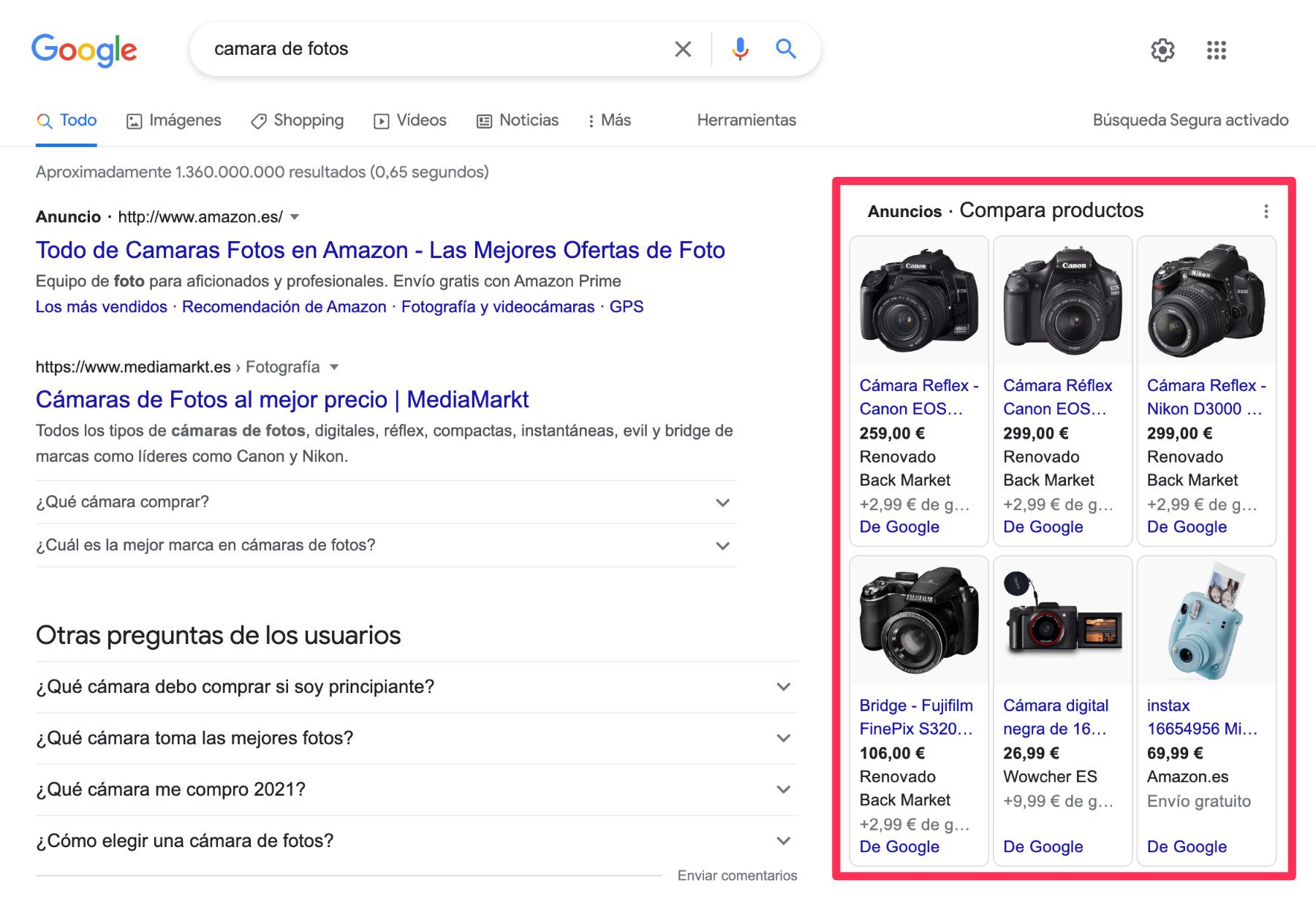Image resolution: width=1316 pixels, height=899 pixels.
Task: Open the Cámara digital negra de 16 title
Action: point(1056,717)
